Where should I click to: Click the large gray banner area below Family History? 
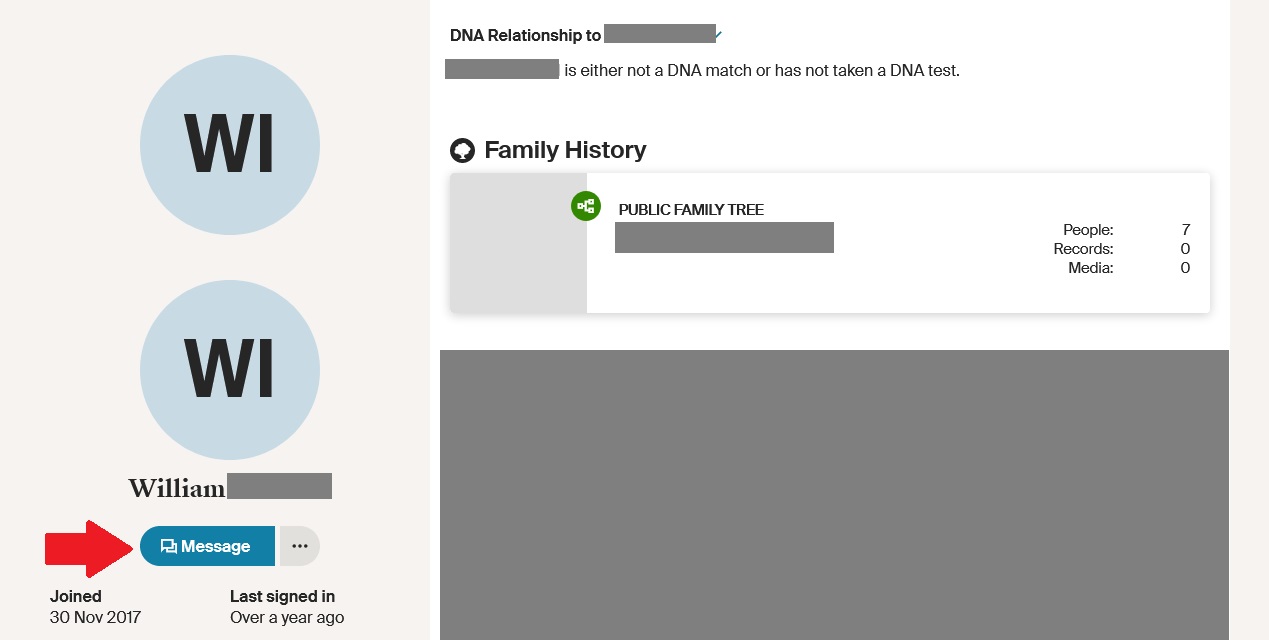(x=835, y=495)
